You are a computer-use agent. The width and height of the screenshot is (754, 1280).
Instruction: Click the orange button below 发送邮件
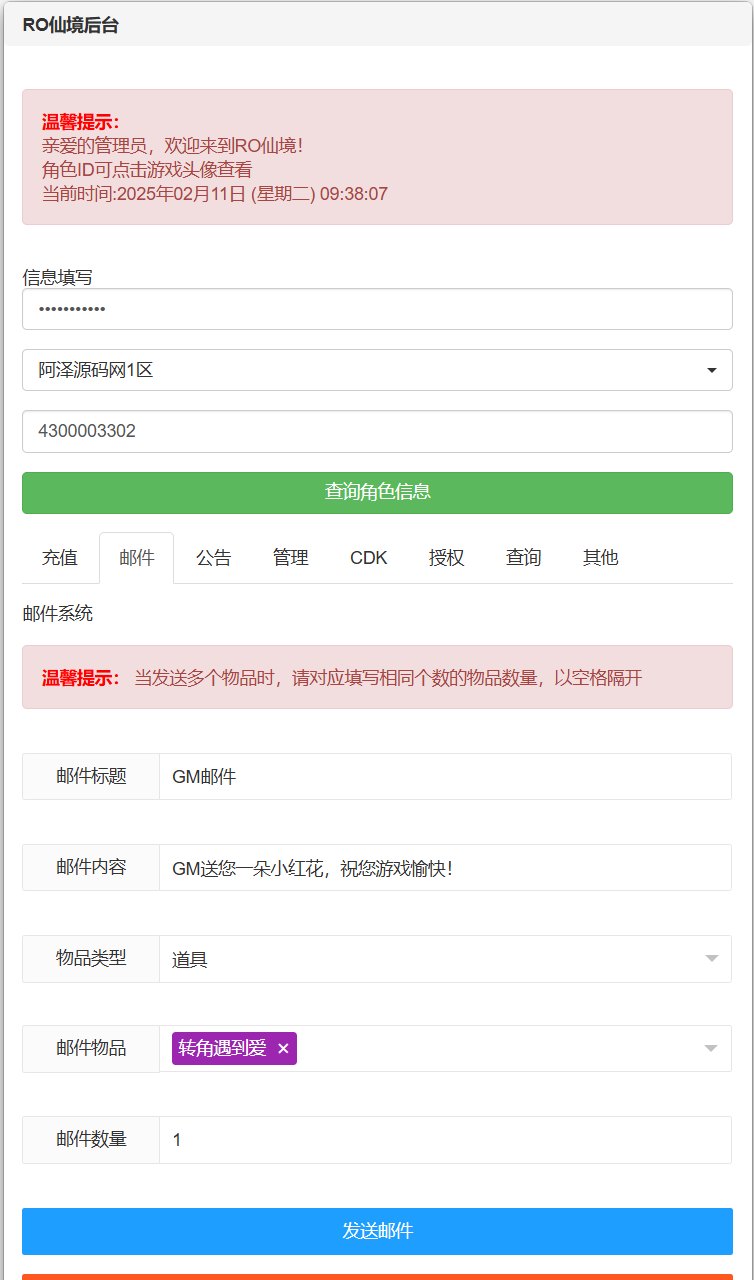click(x=377, y=1276)
